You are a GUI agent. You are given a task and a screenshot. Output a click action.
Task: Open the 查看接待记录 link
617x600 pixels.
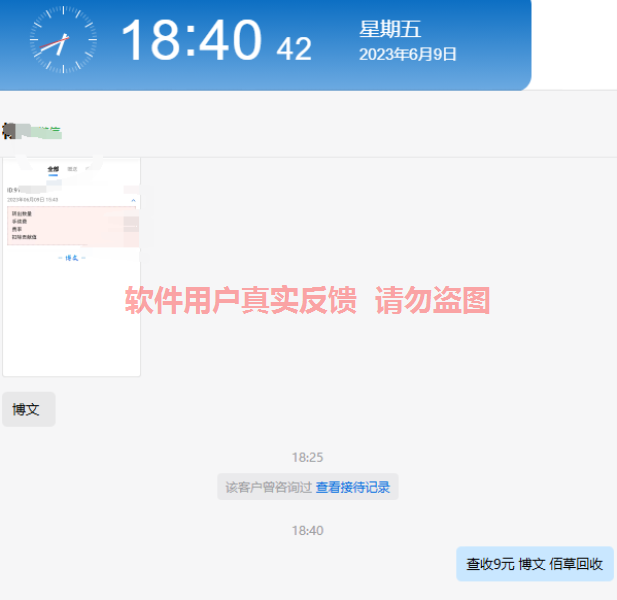click(x=353, y=487)
